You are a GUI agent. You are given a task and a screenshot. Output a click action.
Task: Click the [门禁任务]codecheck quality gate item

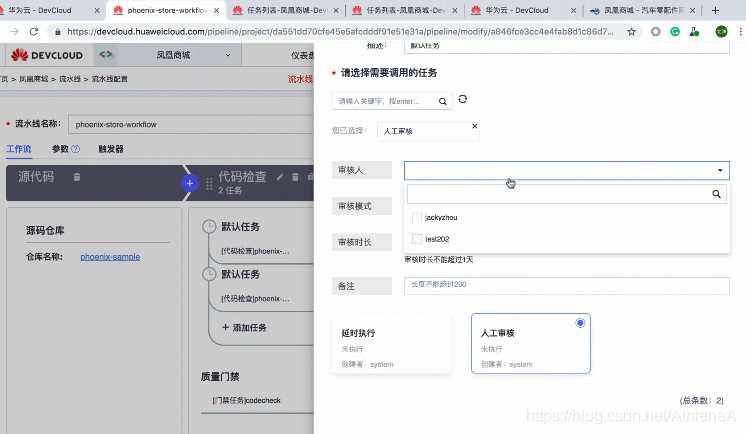(246, 401)
